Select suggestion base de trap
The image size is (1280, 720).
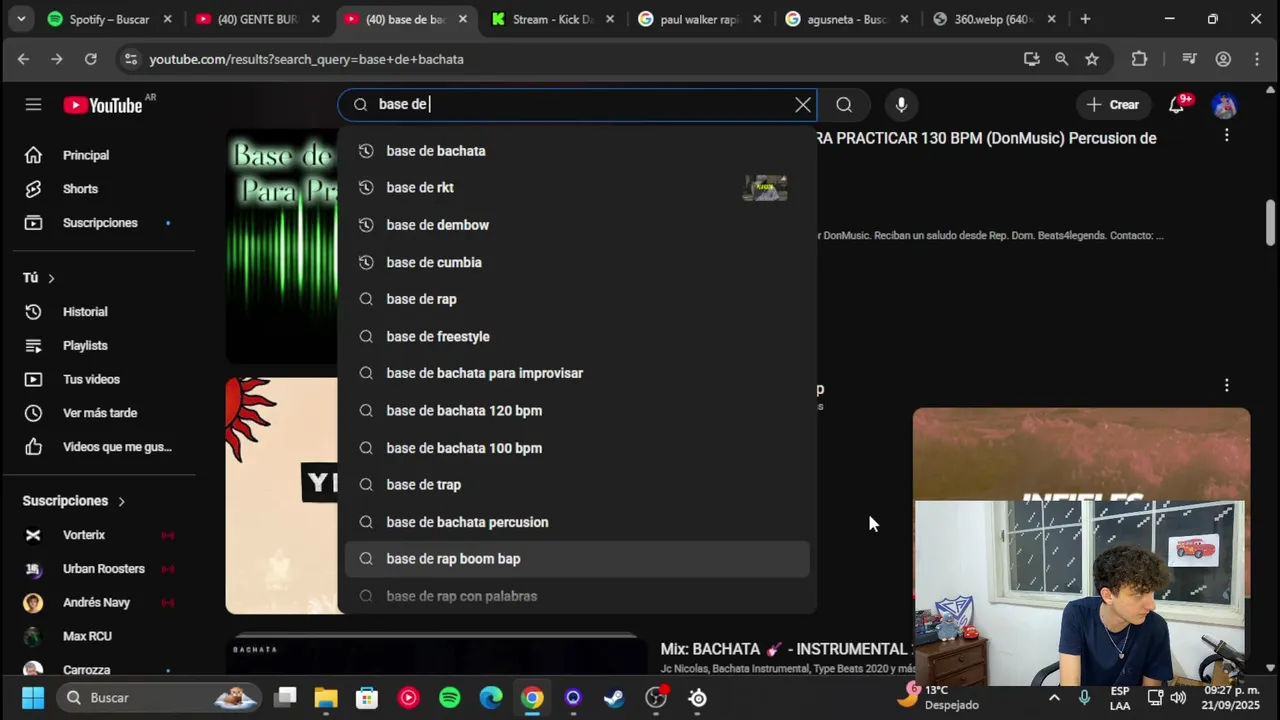(x=577, y=485)
